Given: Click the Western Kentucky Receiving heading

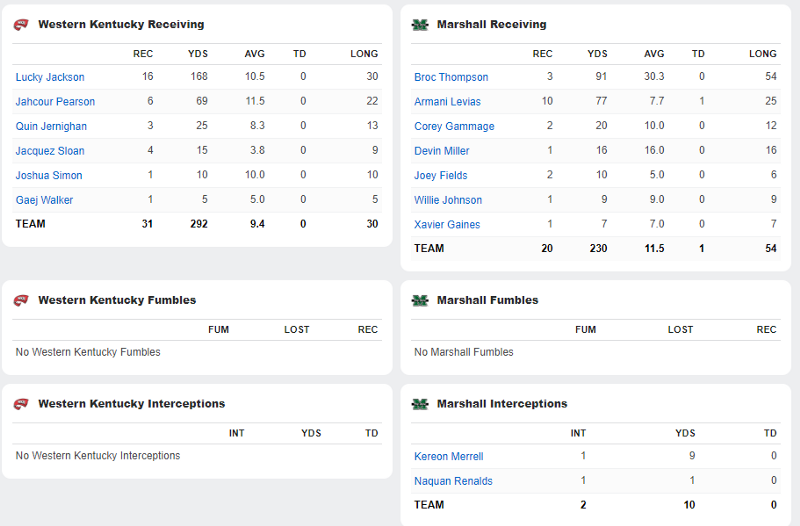Looking at the screenshot, I should [121, 24].
